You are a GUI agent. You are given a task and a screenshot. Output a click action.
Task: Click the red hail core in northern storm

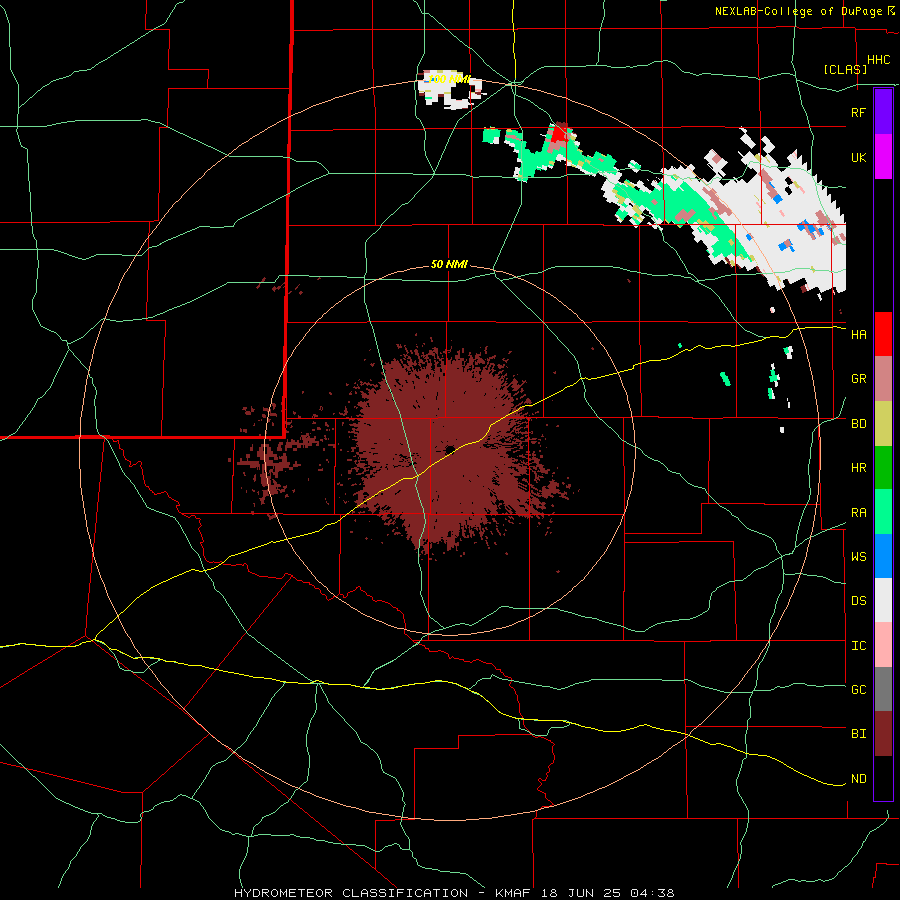[558, 134]
